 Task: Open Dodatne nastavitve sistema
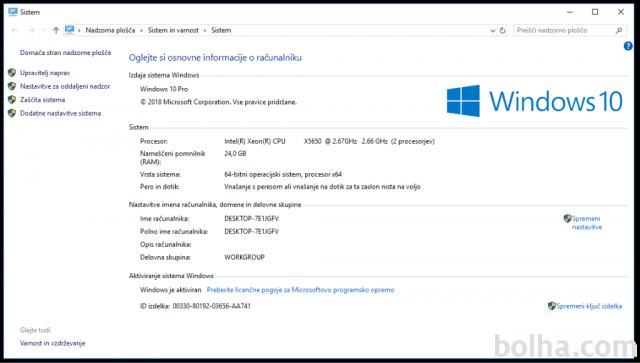tap(60, 114)
